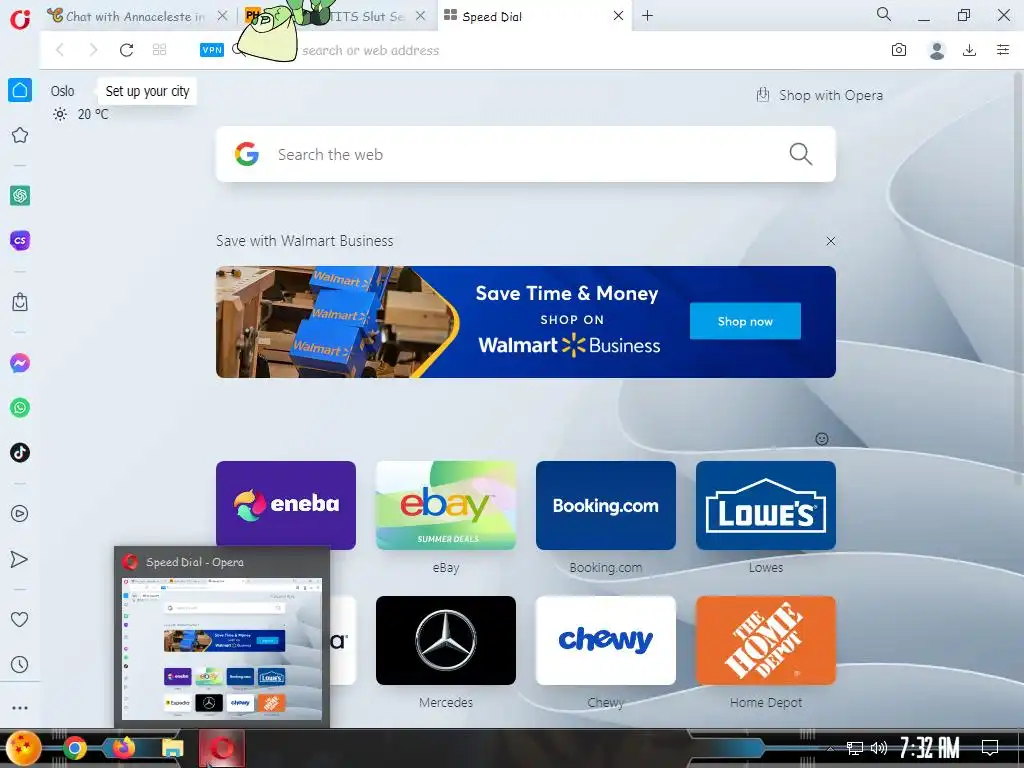Viewport: 1024px width, 768px height.
Task: Open the Speed Dial grid toolbar icon
Action: (159, 50)
